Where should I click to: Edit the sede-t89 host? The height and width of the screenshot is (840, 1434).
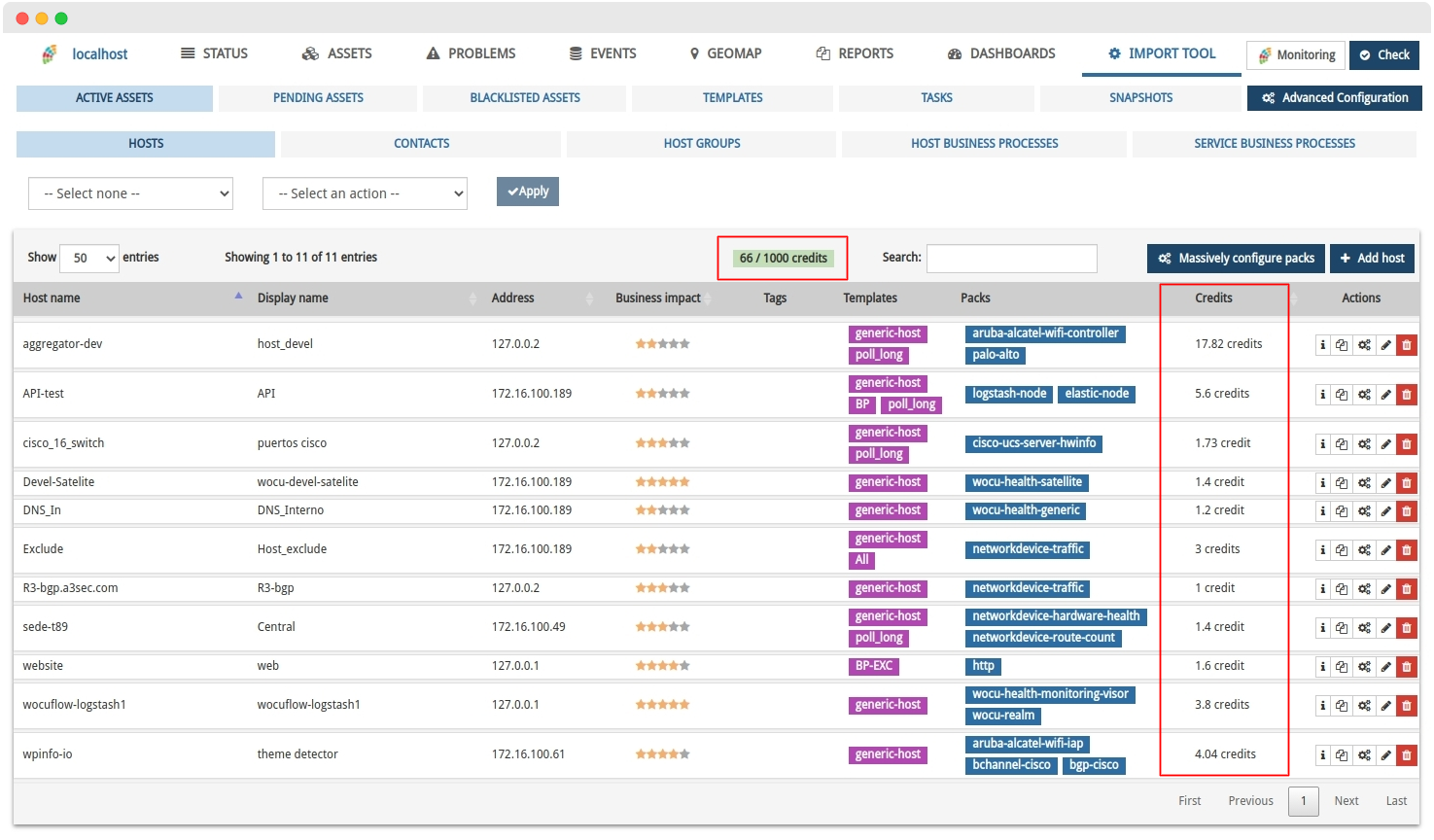tap(1386, 628)
